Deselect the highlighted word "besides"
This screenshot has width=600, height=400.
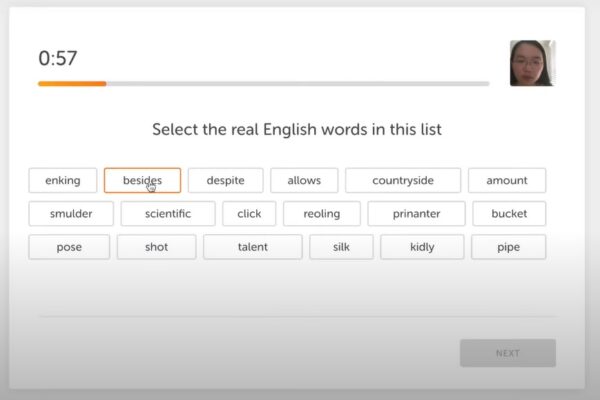[142, 180]
